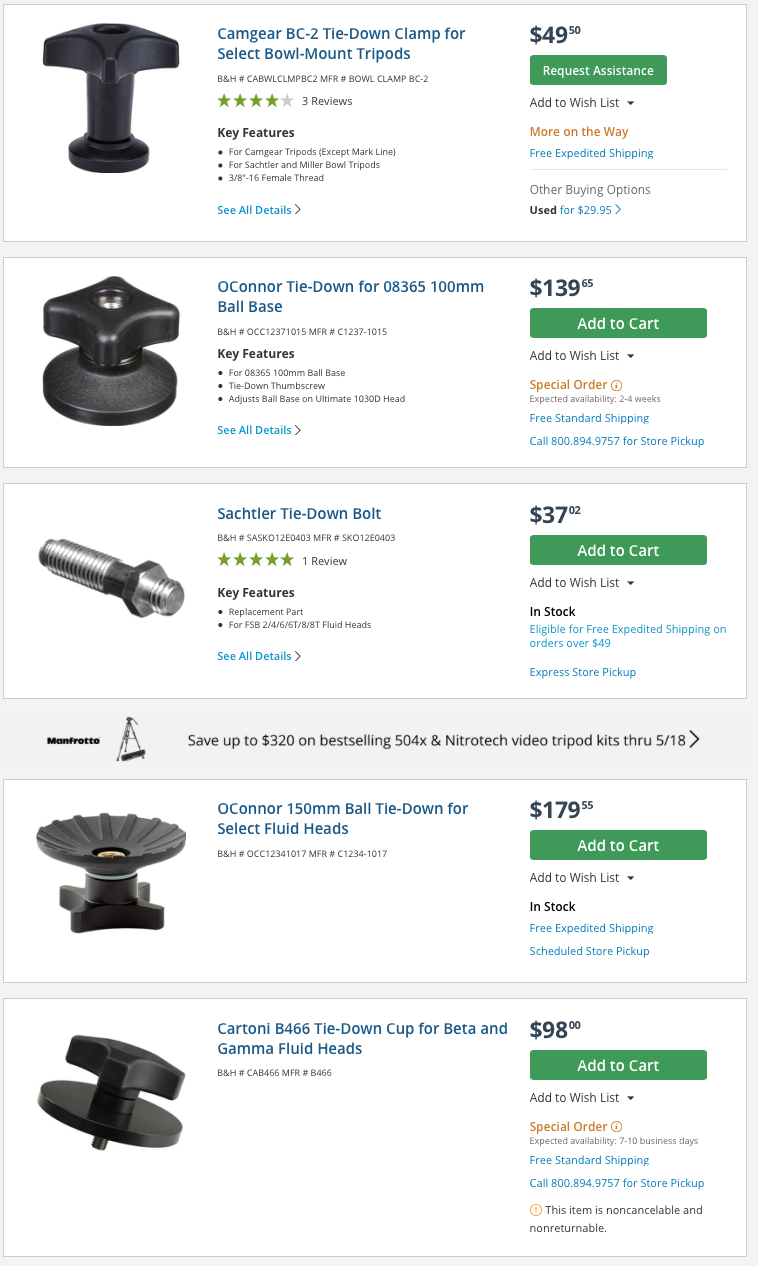Add the Sachtler Tie-Down Bolt to cart
The width and height of the screenshot is (758, 1266).
point(618,550)
